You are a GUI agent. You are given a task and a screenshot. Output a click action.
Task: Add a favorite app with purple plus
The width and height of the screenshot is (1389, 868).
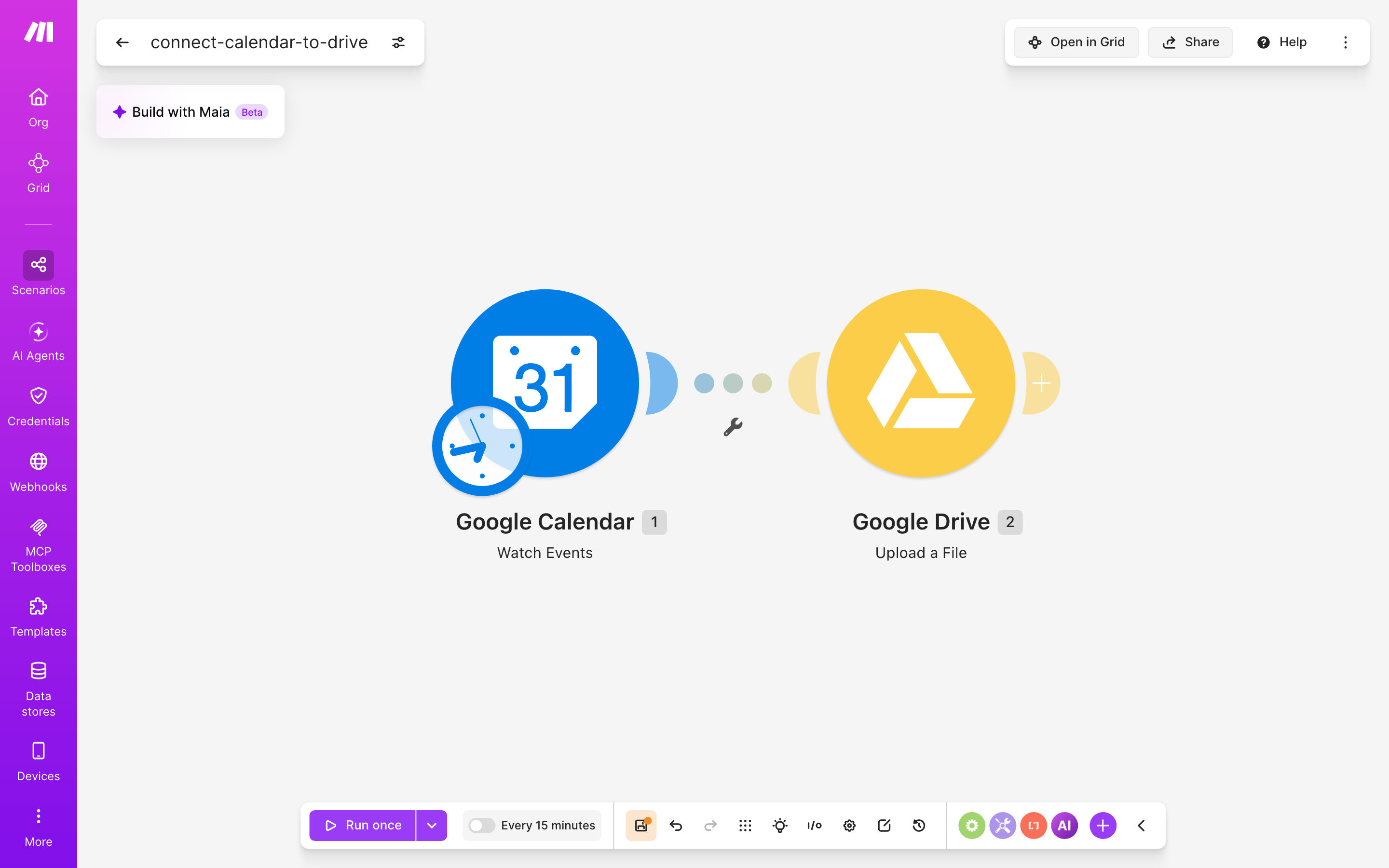[1103, 826]
